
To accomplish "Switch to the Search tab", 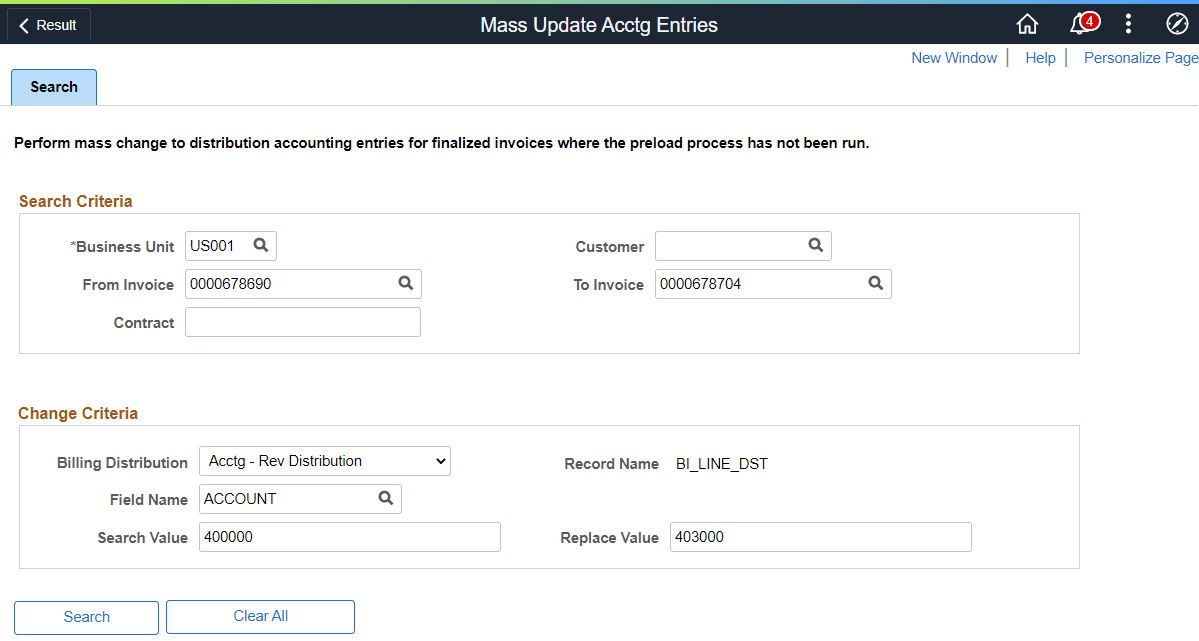I will (x=53, y=87).
